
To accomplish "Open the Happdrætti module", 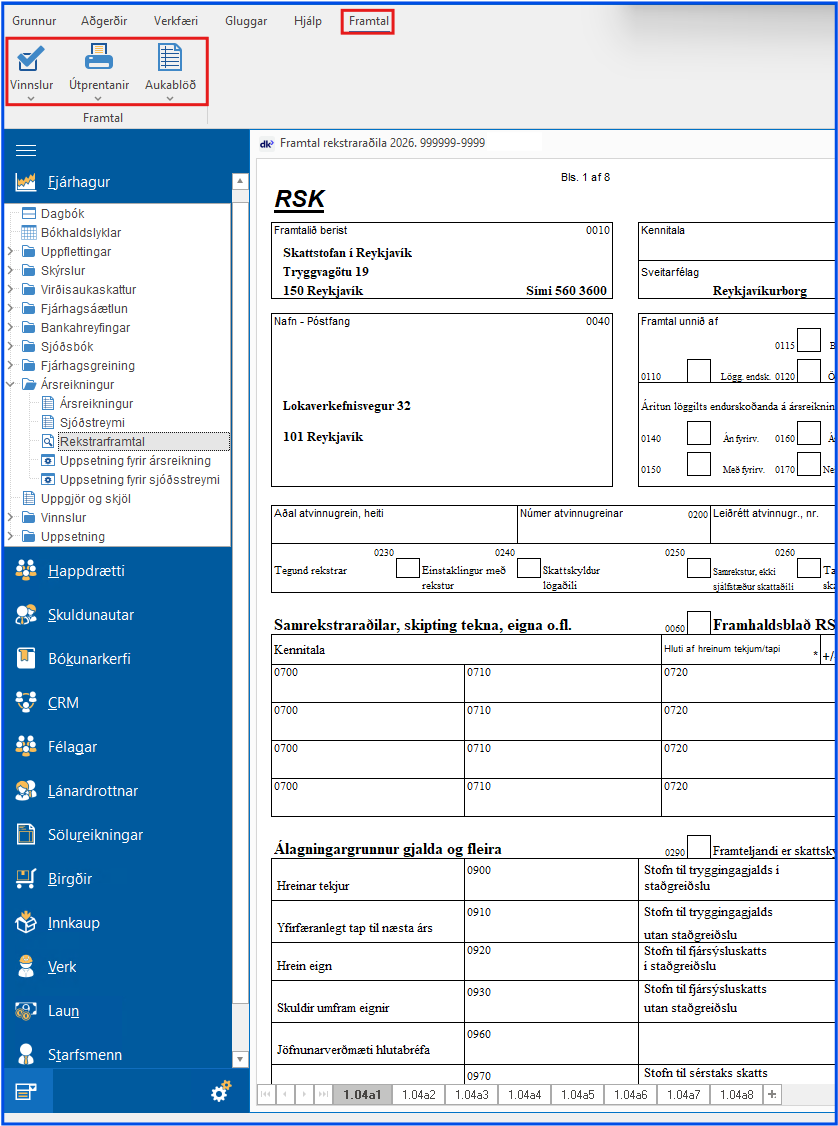I will click(85, 571).
